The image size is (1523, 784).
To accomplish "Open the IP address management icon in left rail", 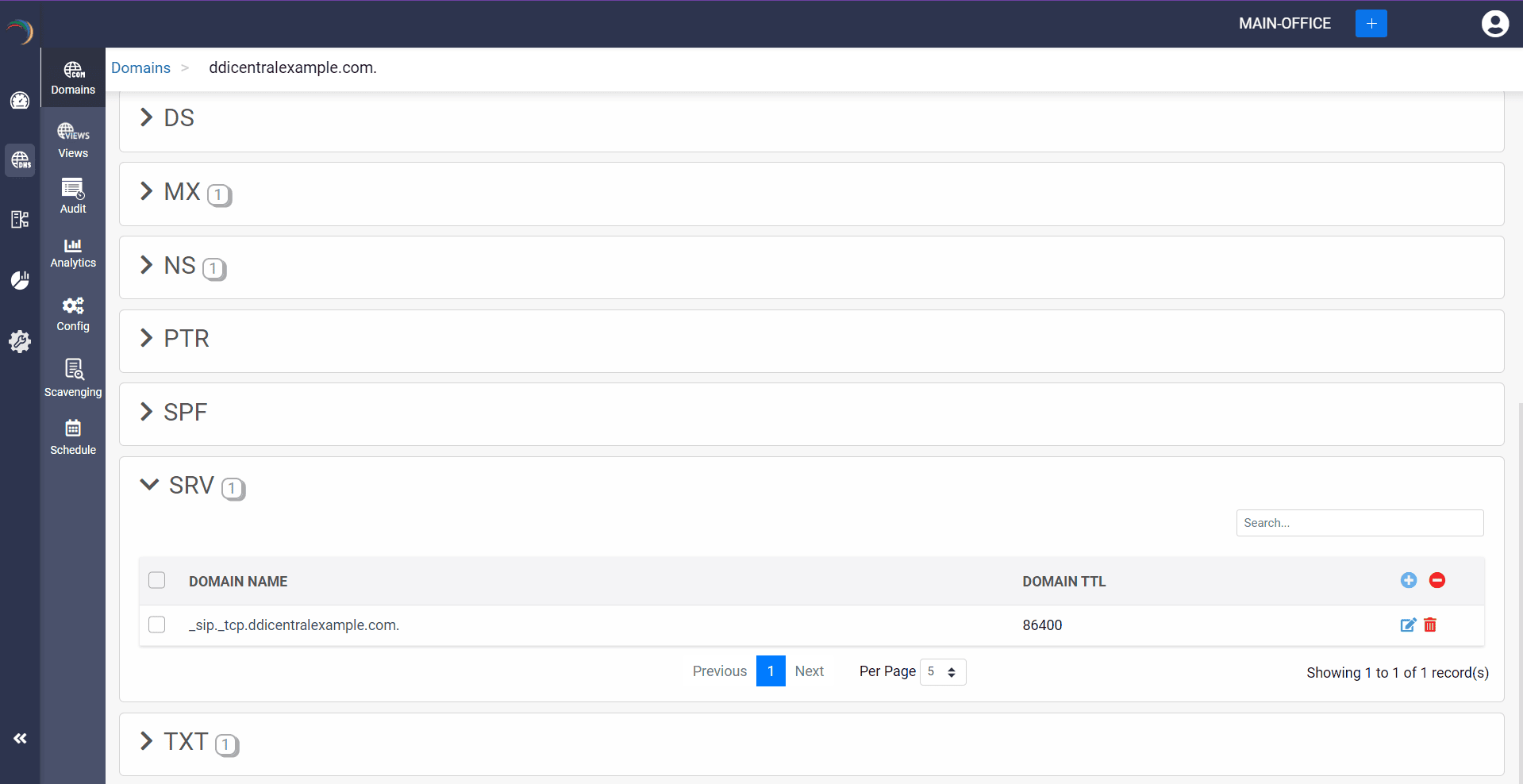I will tap(20, 220).
